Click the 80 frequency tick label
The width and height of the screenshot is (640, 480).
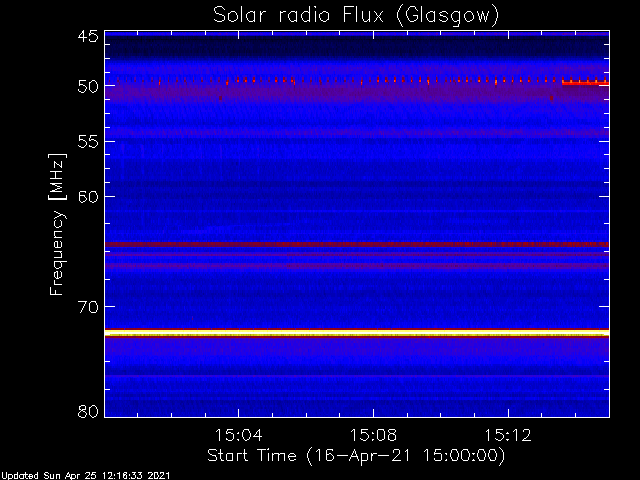(x=88, y=411)
